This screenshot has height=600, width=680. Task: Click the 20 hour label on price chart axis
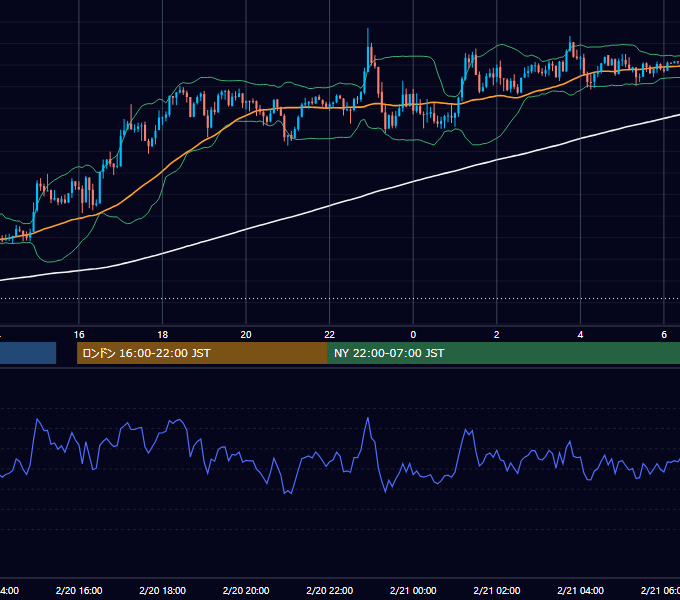[x=246, y=335]
